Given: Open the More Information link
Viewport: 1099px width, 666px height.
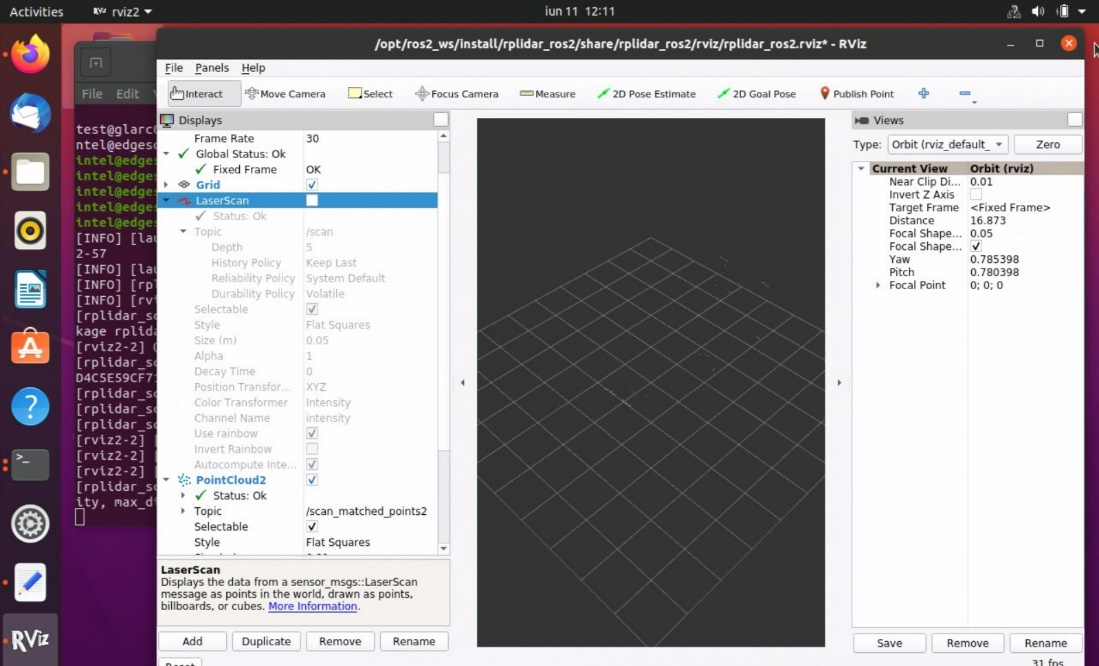Looking at the screenshot, I should [313, 606].
